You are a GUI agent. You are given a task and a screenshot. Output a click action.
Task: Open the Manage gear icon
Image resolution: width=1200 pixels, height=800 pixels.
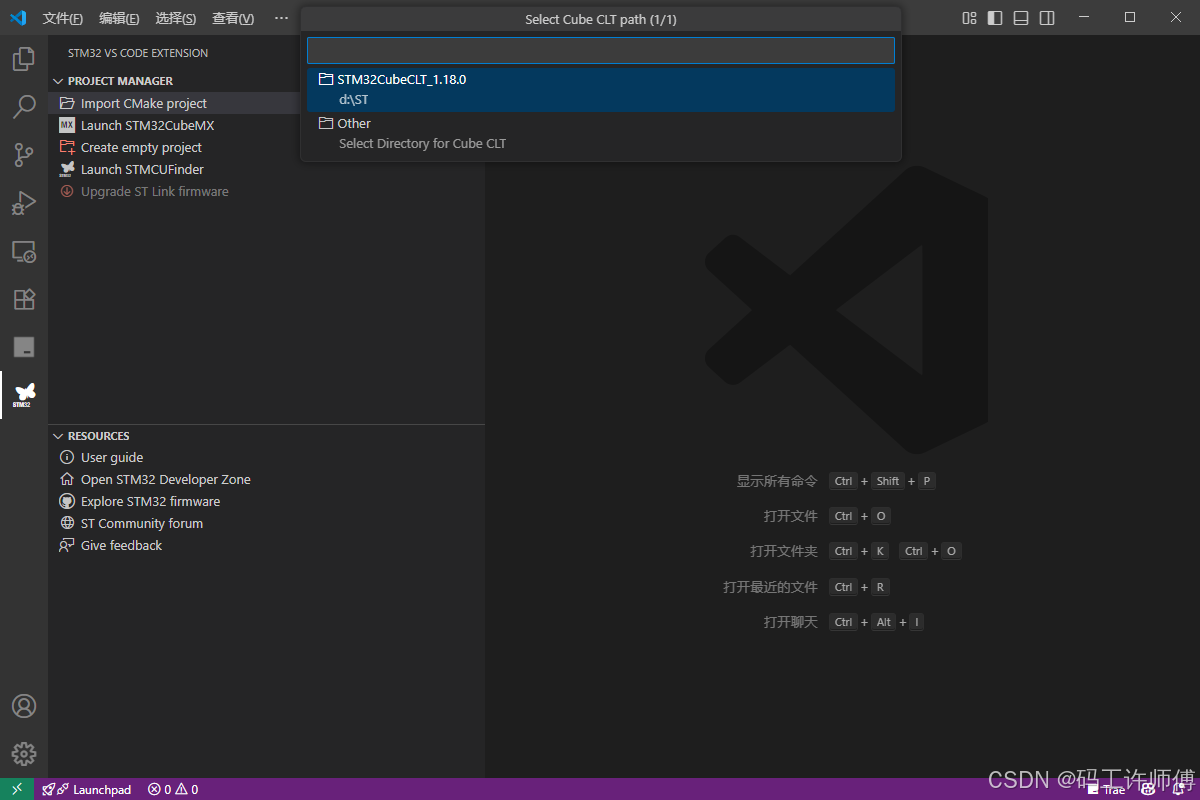click(24, 754)
